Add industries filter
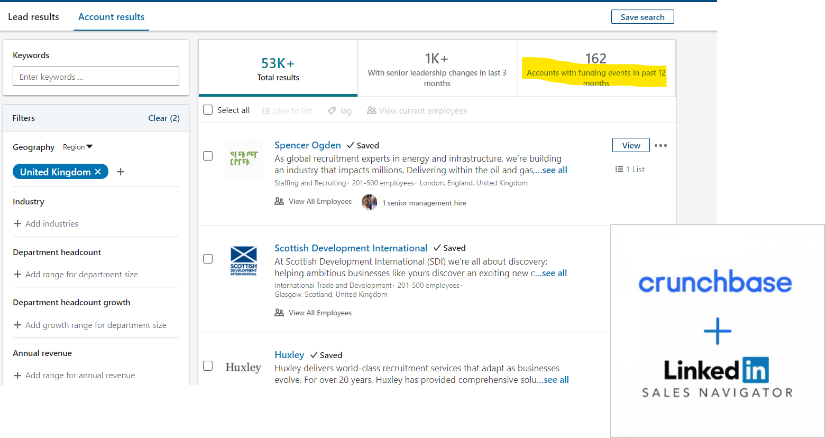The width and height of the screenshot is (825, 438). pos(46,224)
